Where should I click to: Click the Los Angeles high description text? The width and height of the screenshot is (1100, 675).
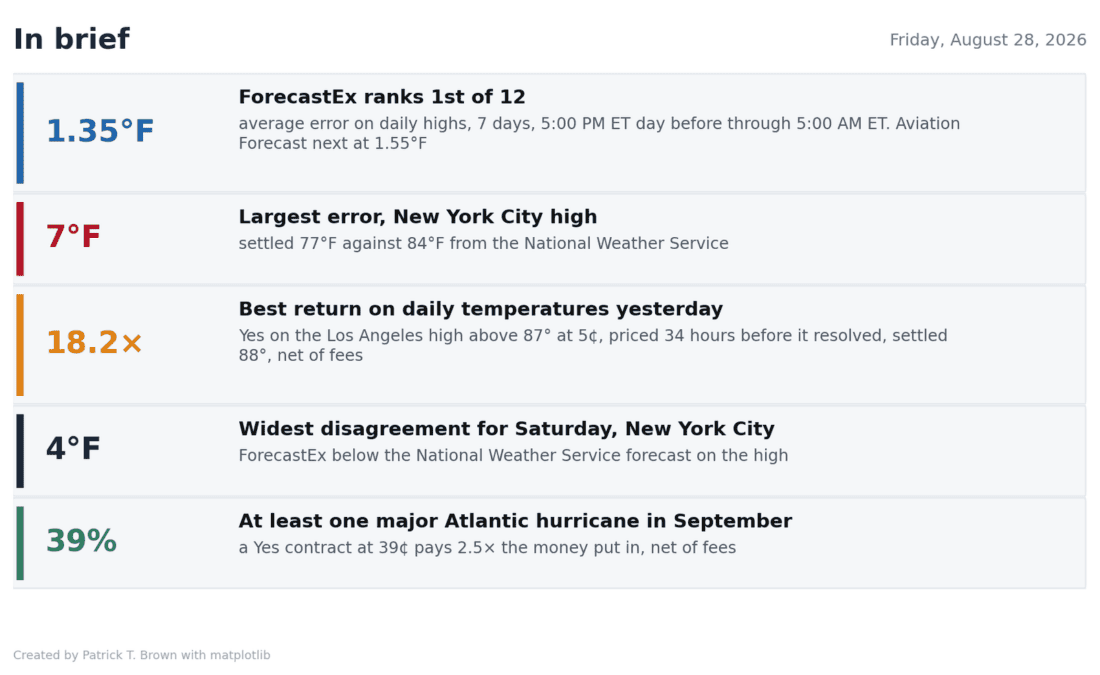coord(593,345)
